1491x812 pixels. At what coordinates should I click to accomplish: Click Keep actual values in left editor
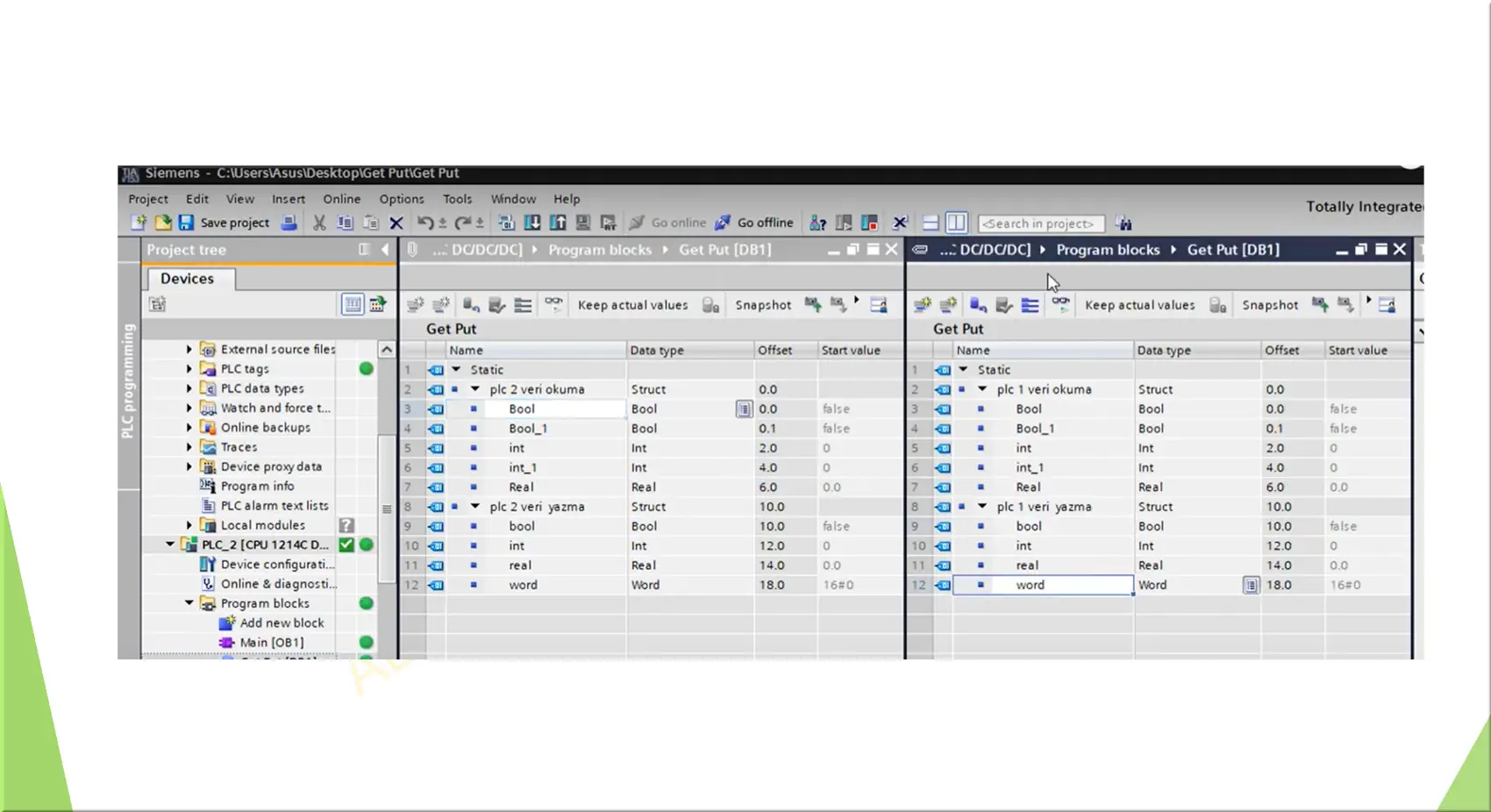632,305
